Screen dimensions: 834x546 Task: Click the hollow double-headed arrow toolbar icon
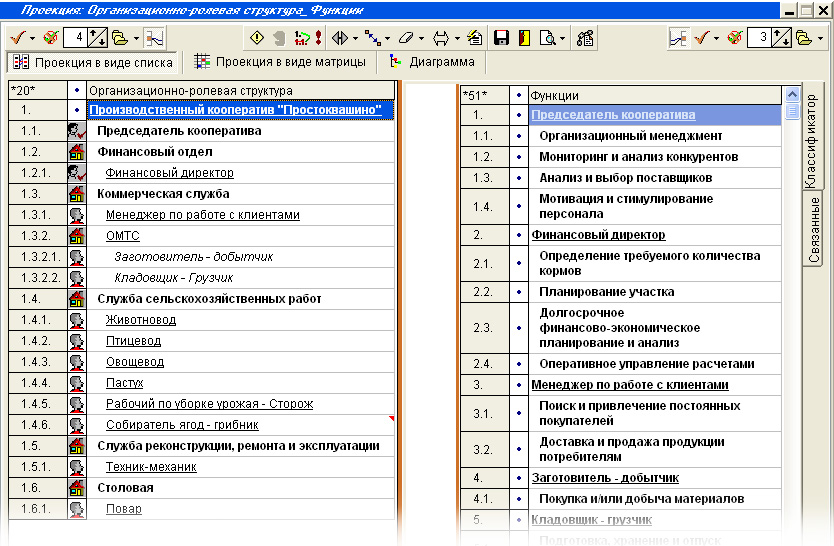[441, 38]
